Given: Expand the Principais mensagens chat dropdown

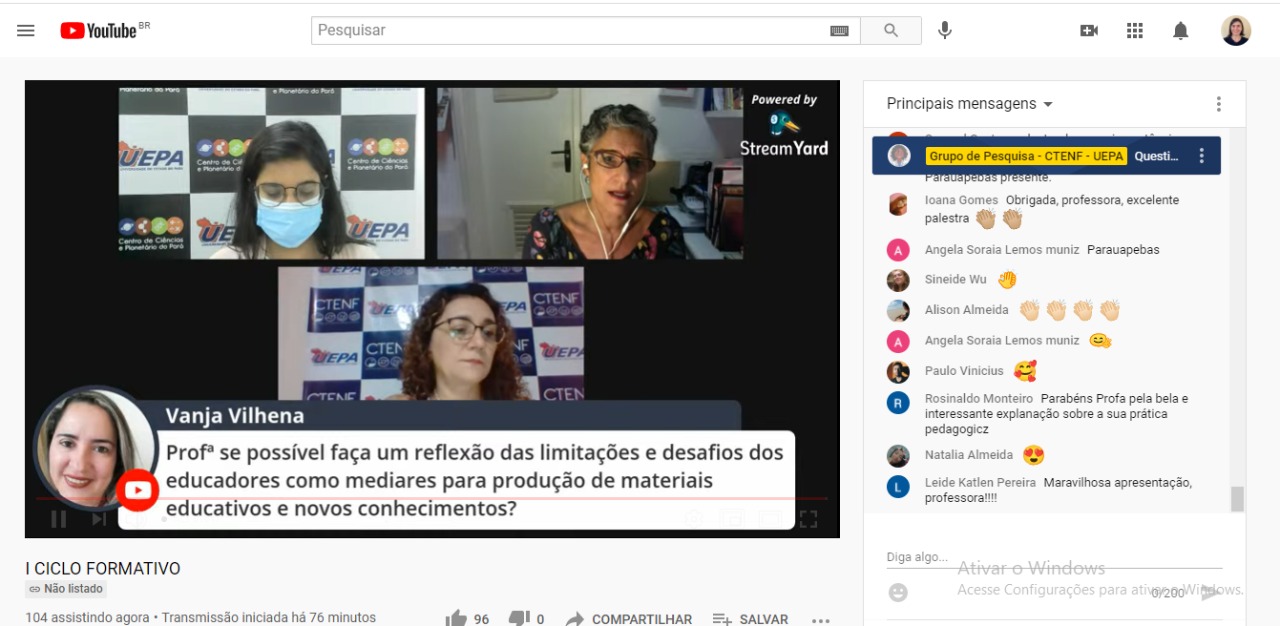Looking at the screenshot, I should coord(969,104).
